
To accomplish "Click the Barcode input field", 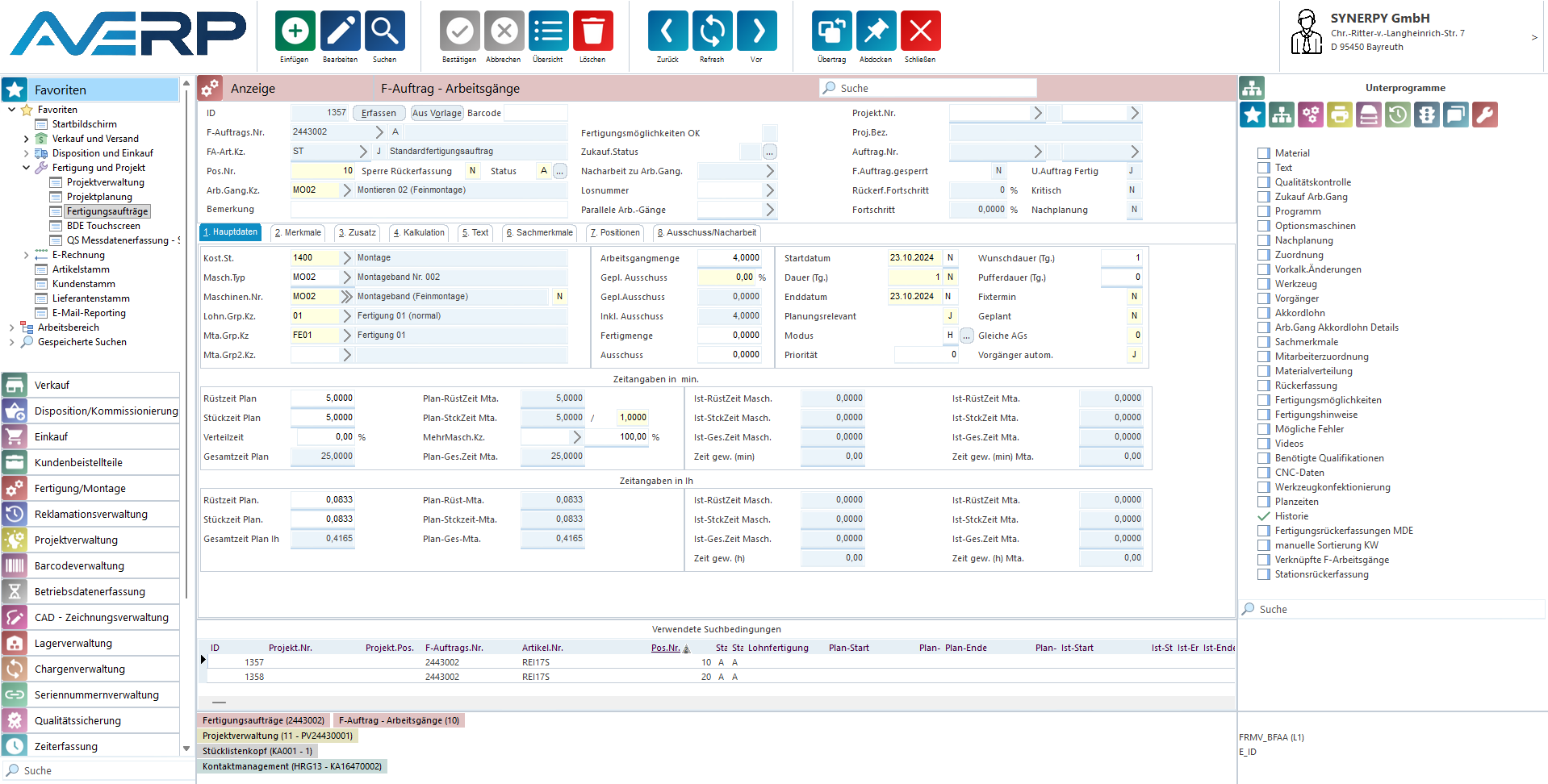I will [535, 113].
